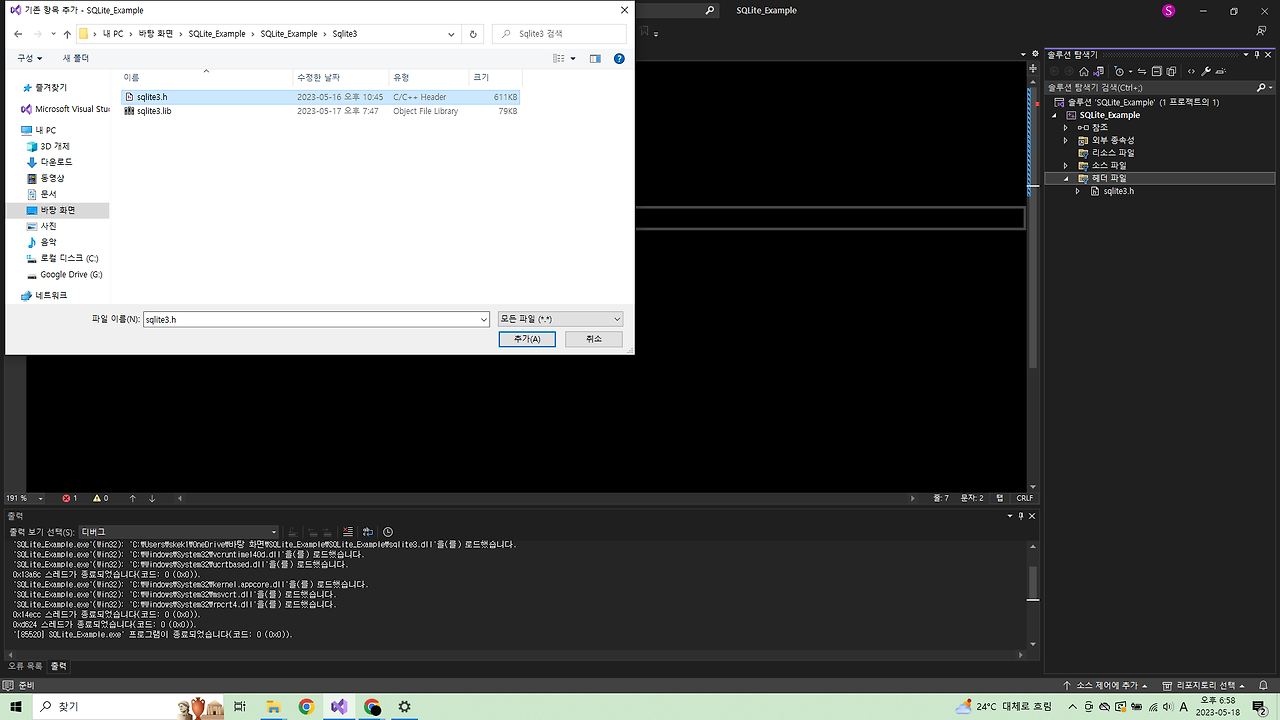Switch to the 오류 목록 tab

(x=23, y=664)
